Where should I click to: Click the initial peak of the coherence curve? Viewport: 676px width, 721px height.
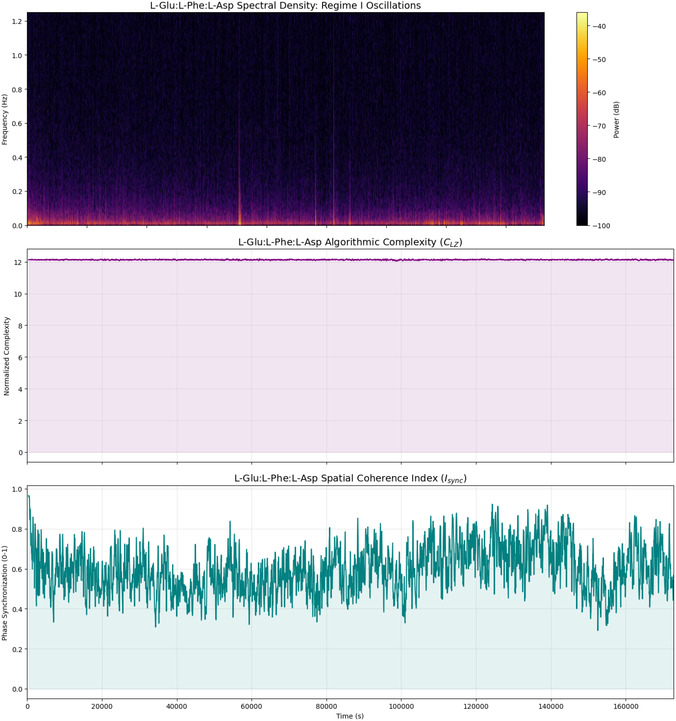29,496
